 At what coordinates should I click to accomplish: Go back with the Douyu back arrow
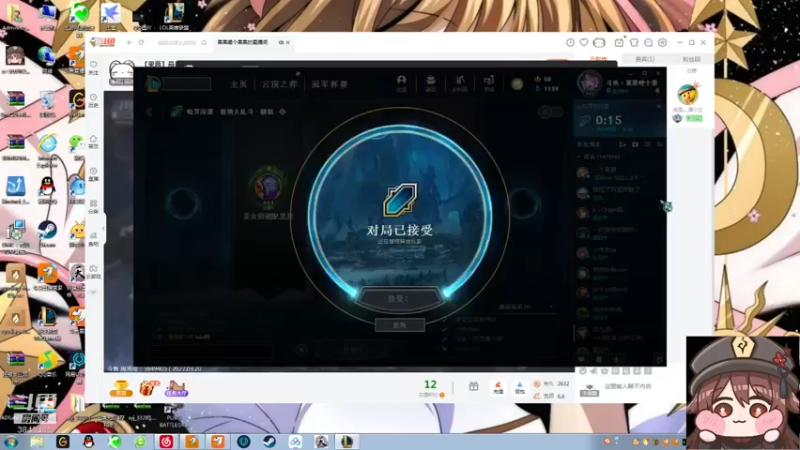pyautogui.click(x=130, y=42)
